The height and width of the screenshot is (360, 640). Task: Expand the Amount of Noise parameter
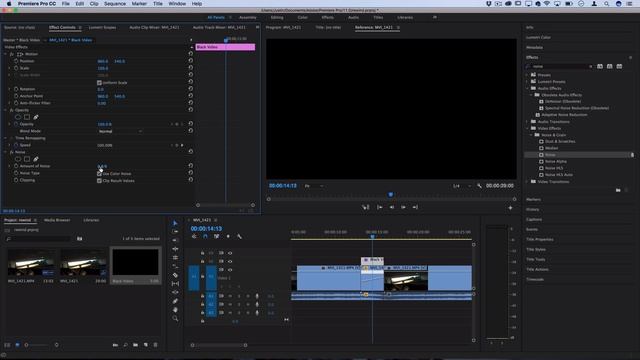pyautogui.click(x=10, y=166)
